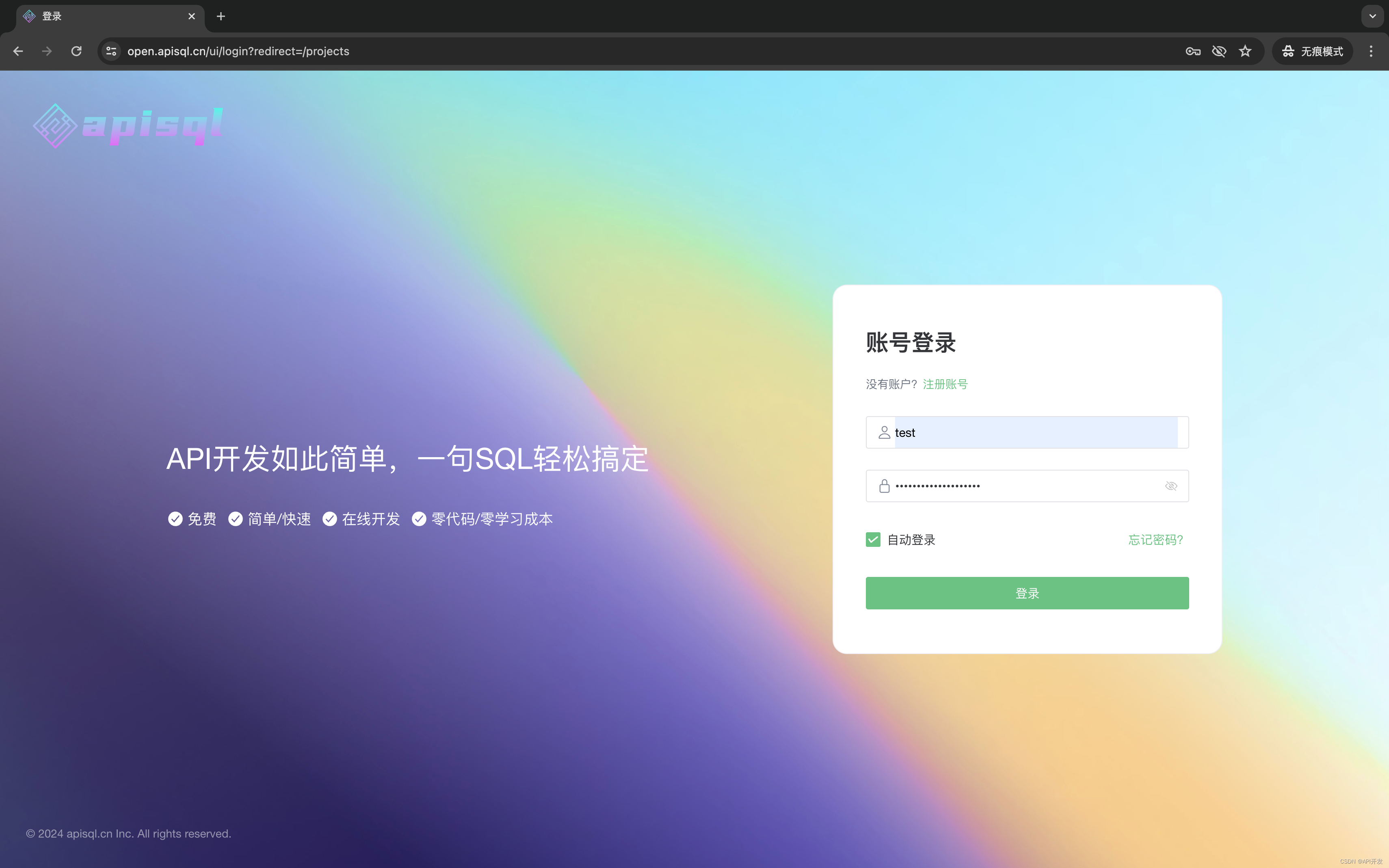Open the 注册账号 registration link
Screen dimensions: 1389x868
(945, 384)
